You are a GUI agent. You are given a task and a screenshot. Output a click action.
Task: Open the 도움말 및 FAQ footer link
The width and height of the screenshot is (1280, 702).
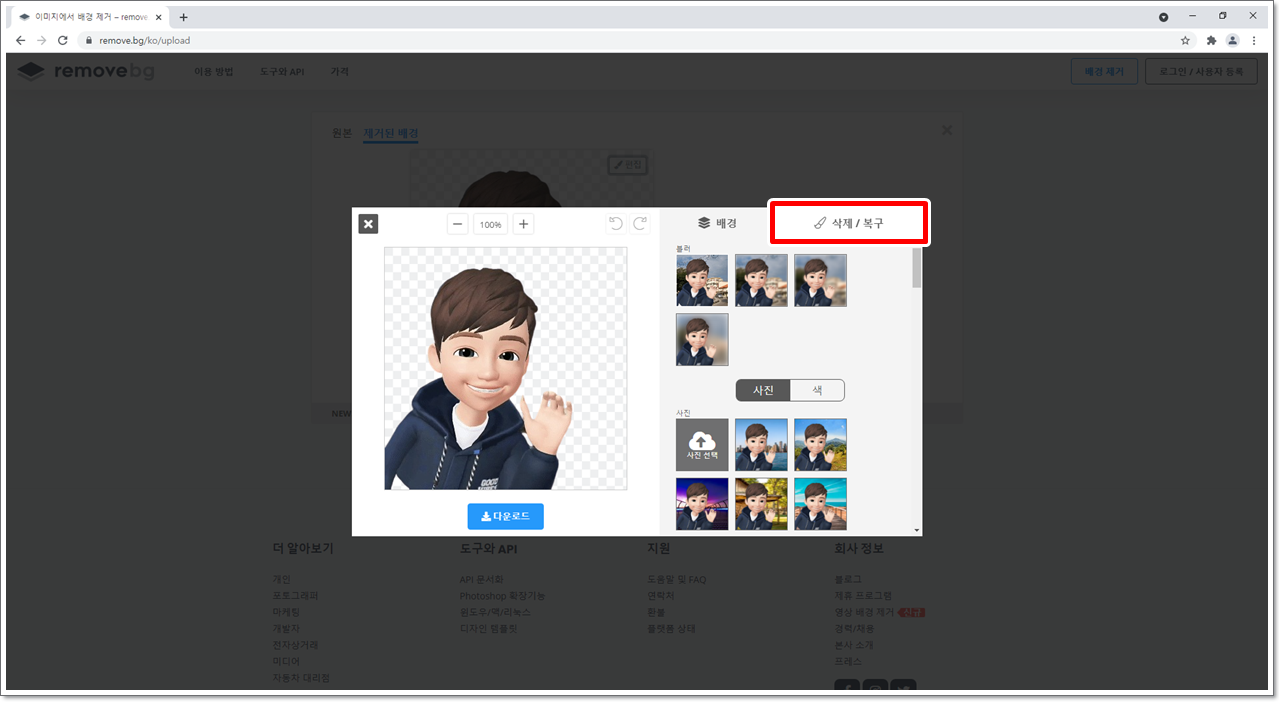[x=677, y=579]
